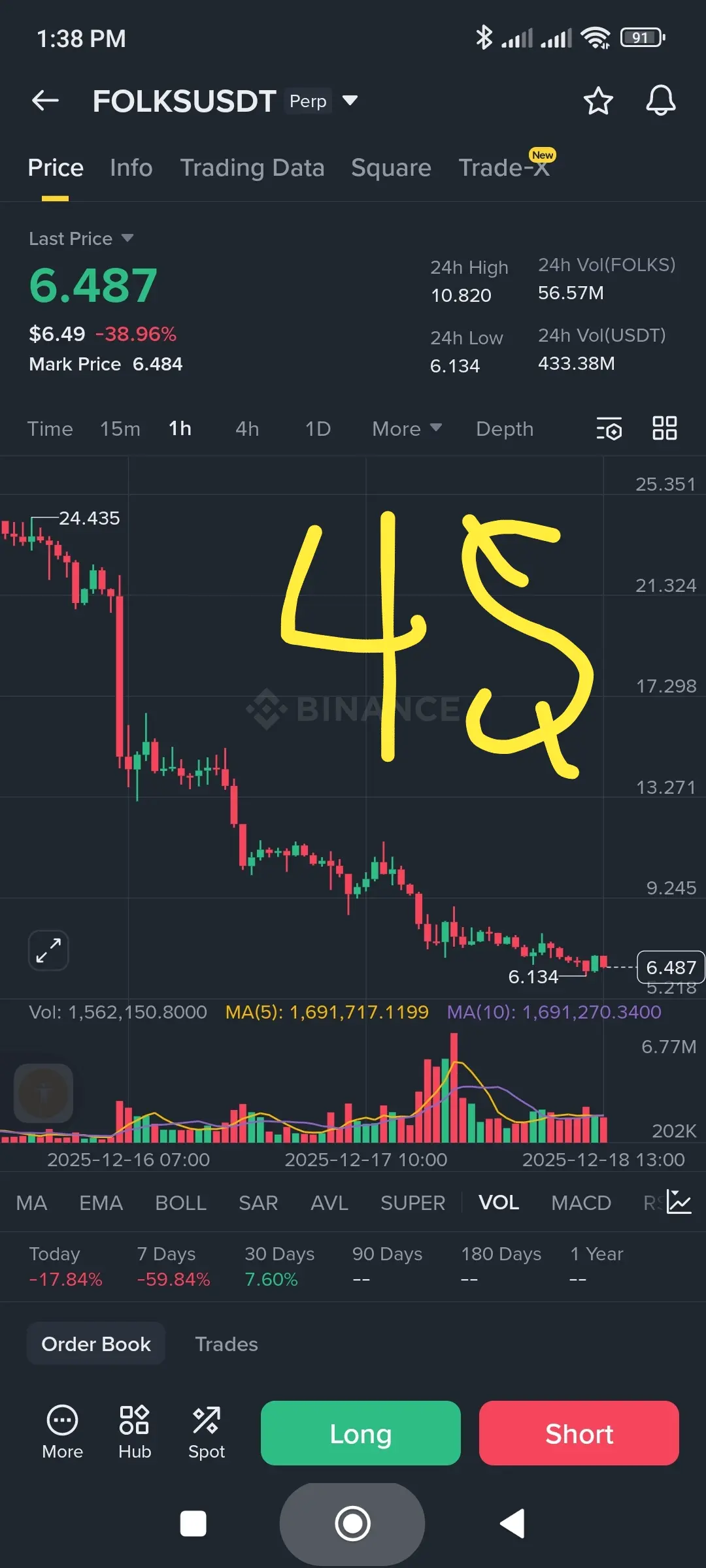Viewport: 706px width, 1568px height.
Task: Toggle the VOL indicator
Action: click(499, 1202)
